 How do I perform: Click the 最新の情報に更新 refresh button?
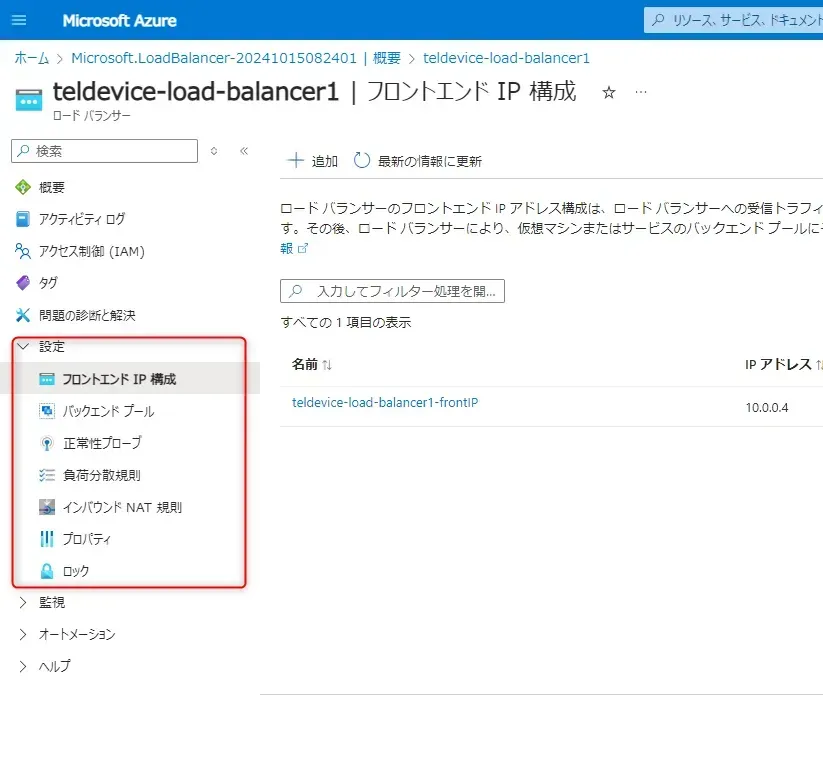pos(418,161)
